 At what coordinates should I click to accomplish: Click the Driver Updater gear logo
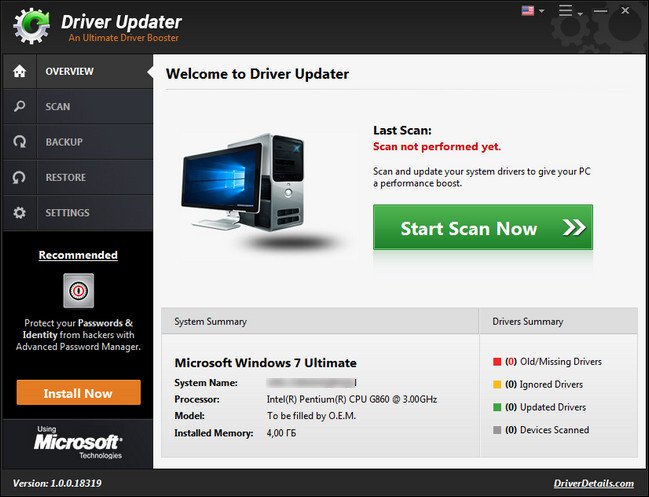31,26
